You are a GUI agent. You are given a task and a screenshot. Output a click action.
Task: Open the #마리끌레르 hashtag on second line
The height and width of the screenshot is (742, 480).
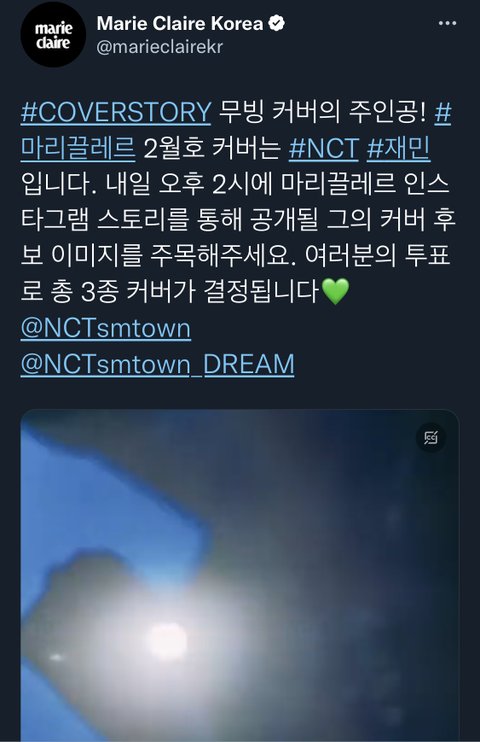(x=78, y=148)
